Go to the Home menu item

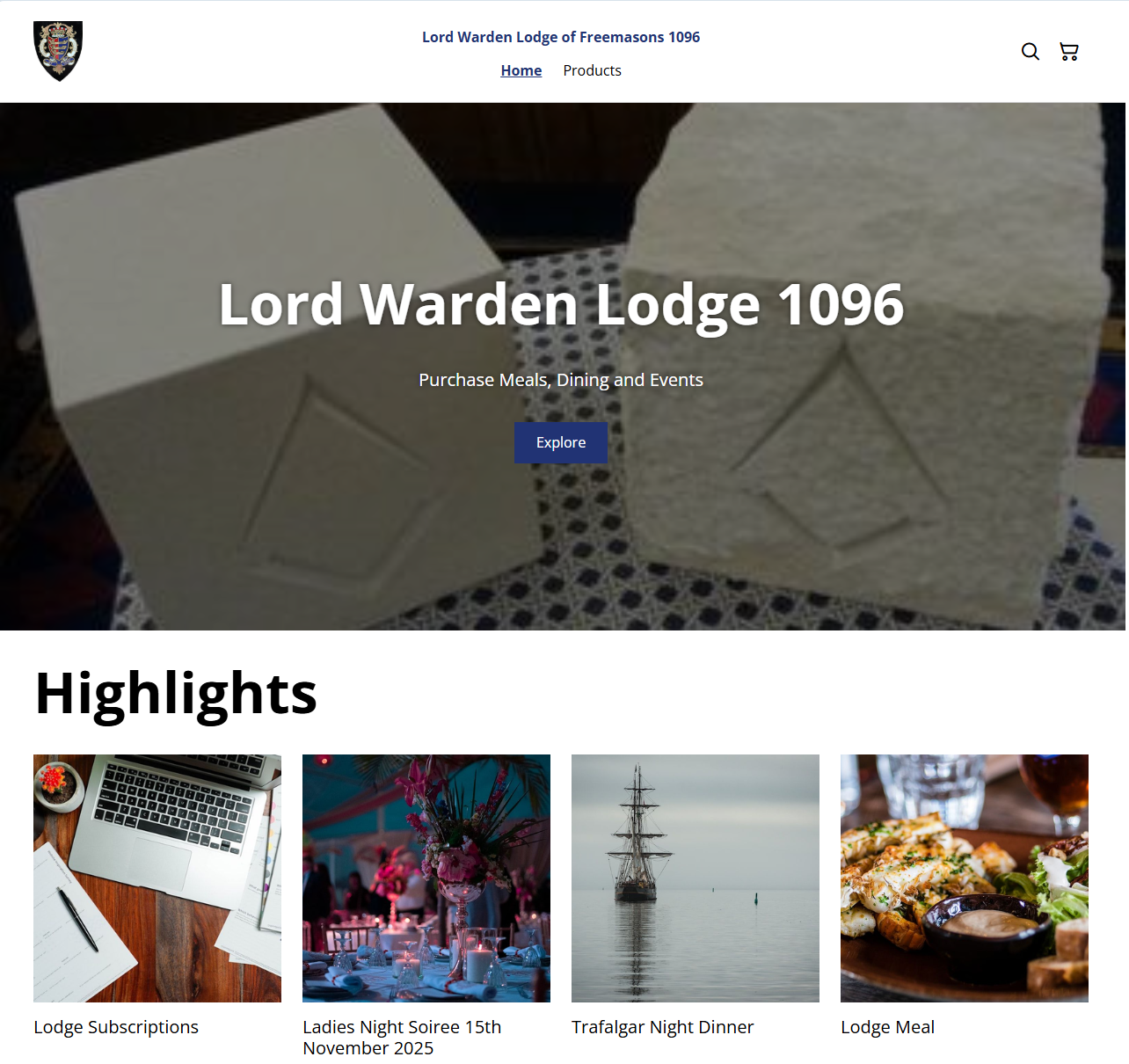tap(521, 70)
